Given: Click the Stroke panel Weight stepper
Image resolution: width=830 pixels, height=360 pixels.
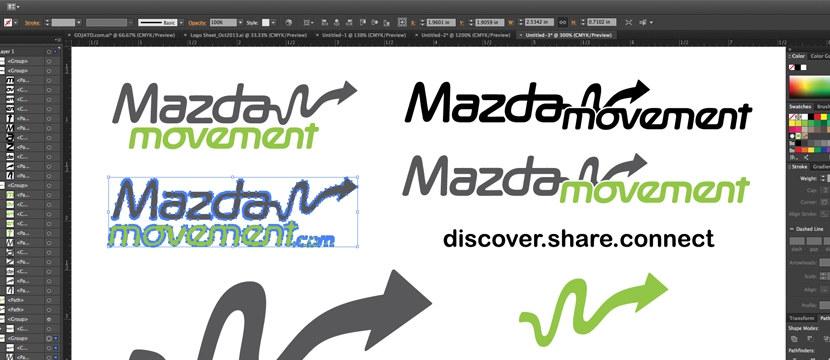Looking at the screenshot, I should click(x=823, y=178).
